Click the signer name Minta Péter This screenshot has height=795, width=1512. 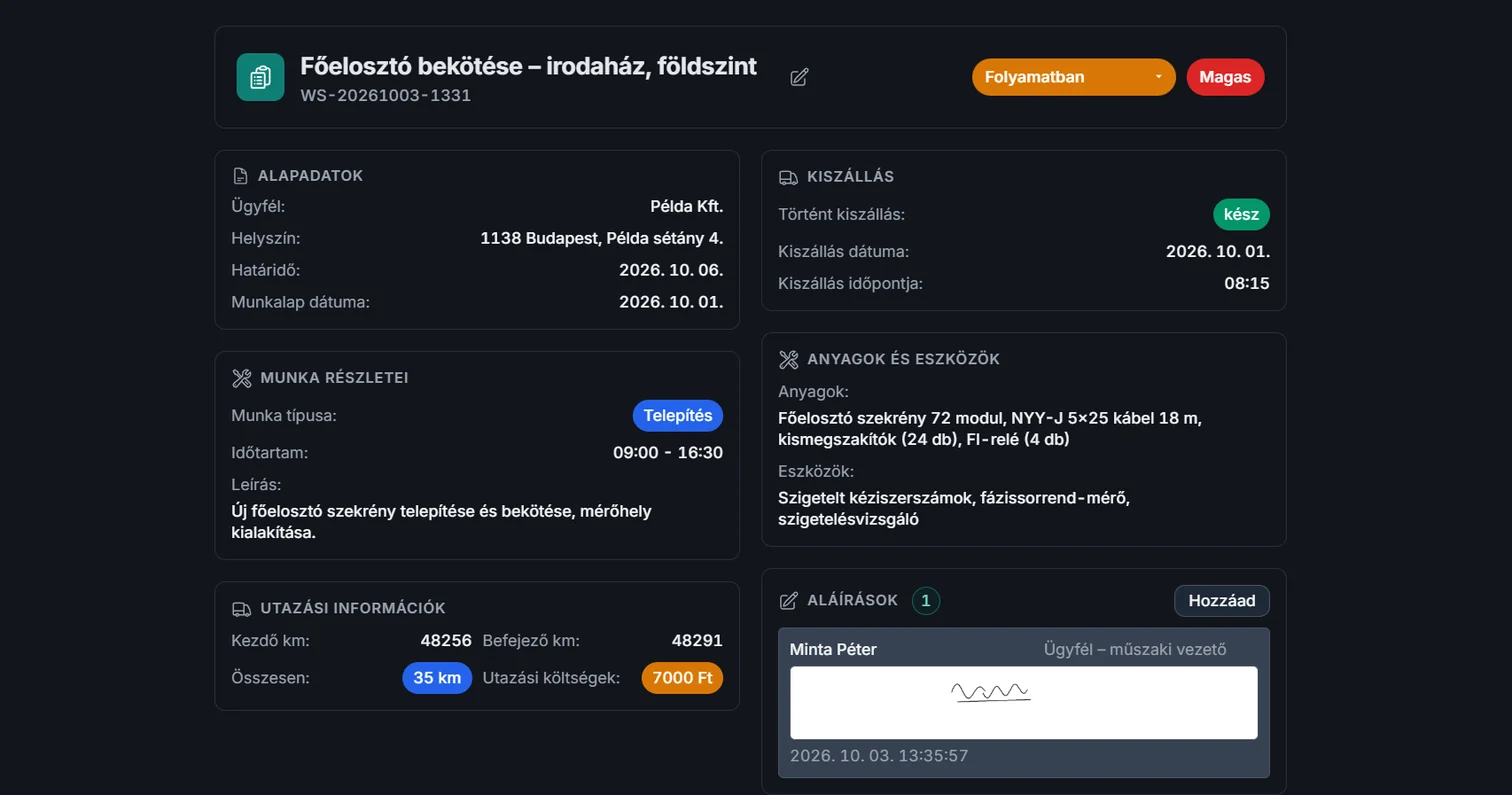pyautogui.click(x=833, y=650)
